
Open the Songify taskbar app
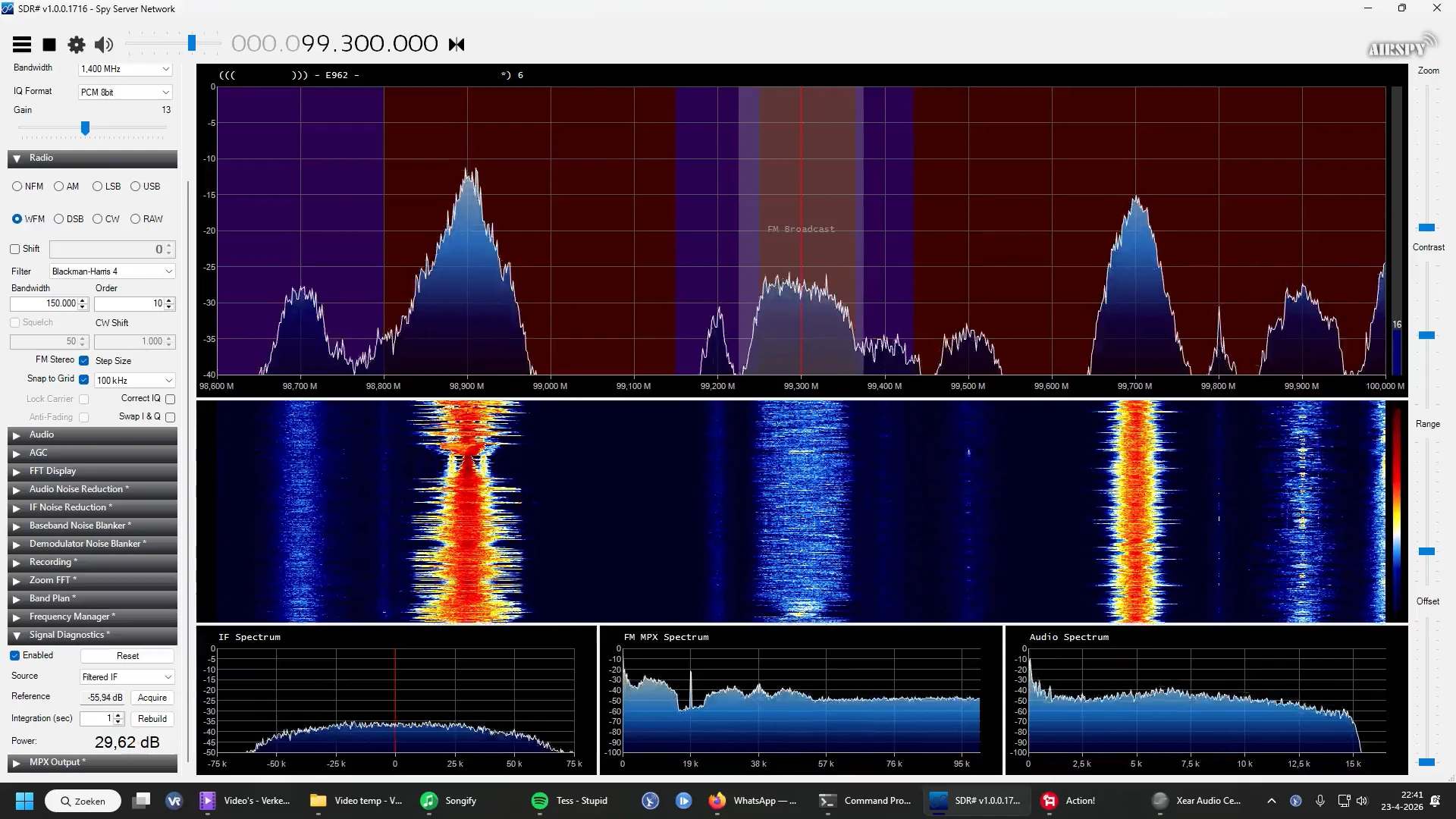[x=448, y=801]
